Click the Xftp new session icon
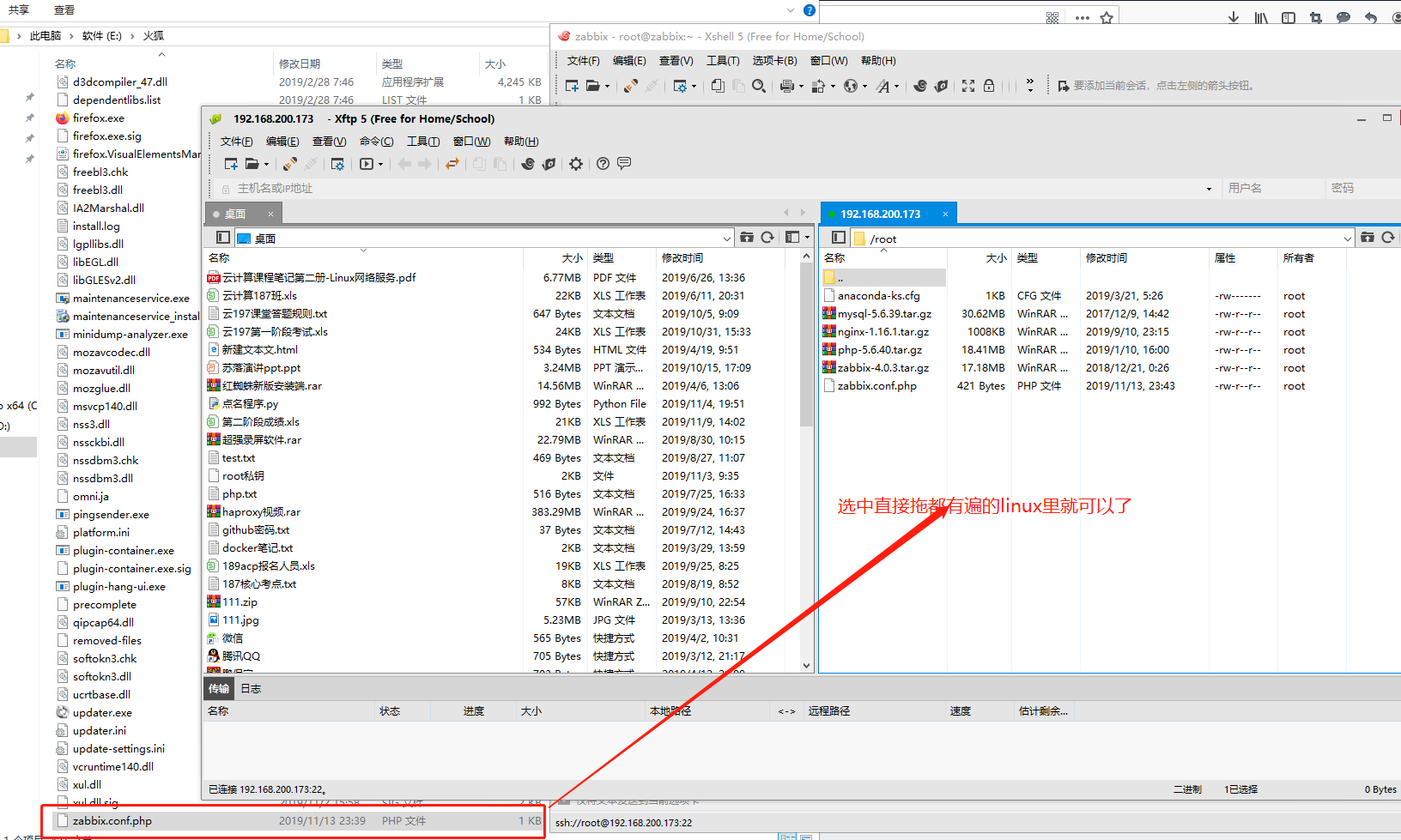Image resolution: width=1401 pixels, height=840 pixels. [231, 164]
